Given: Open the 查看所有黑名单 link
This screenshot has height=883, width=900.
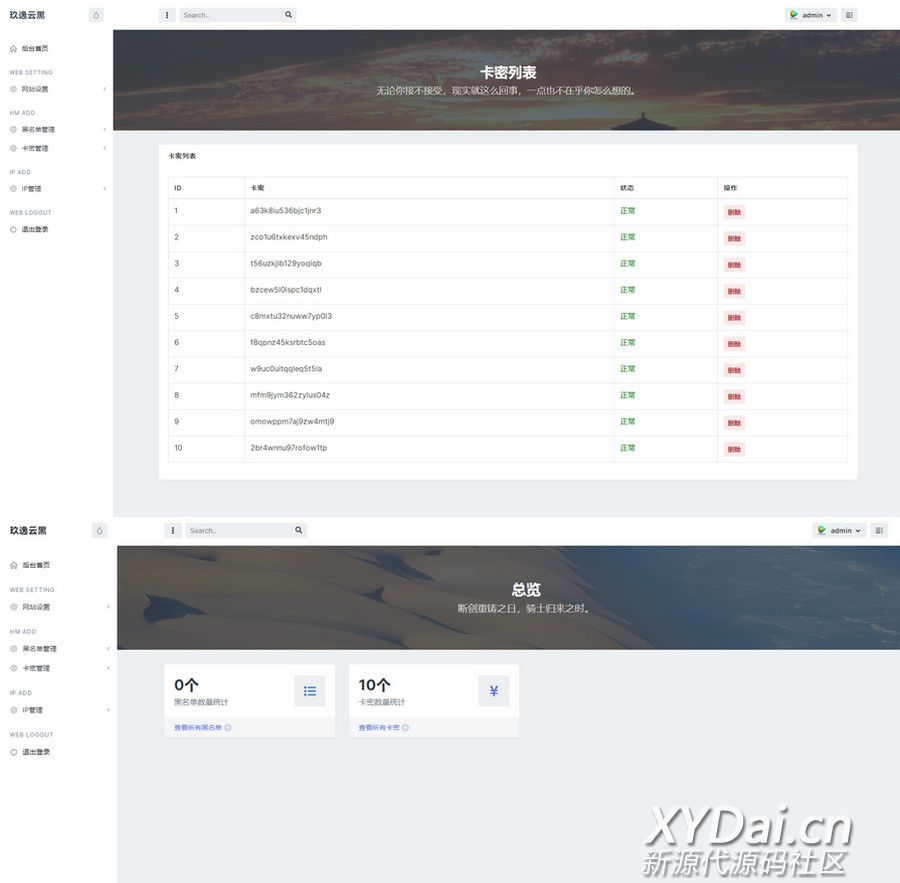Looking at the screenshot, I should (198, 728).
